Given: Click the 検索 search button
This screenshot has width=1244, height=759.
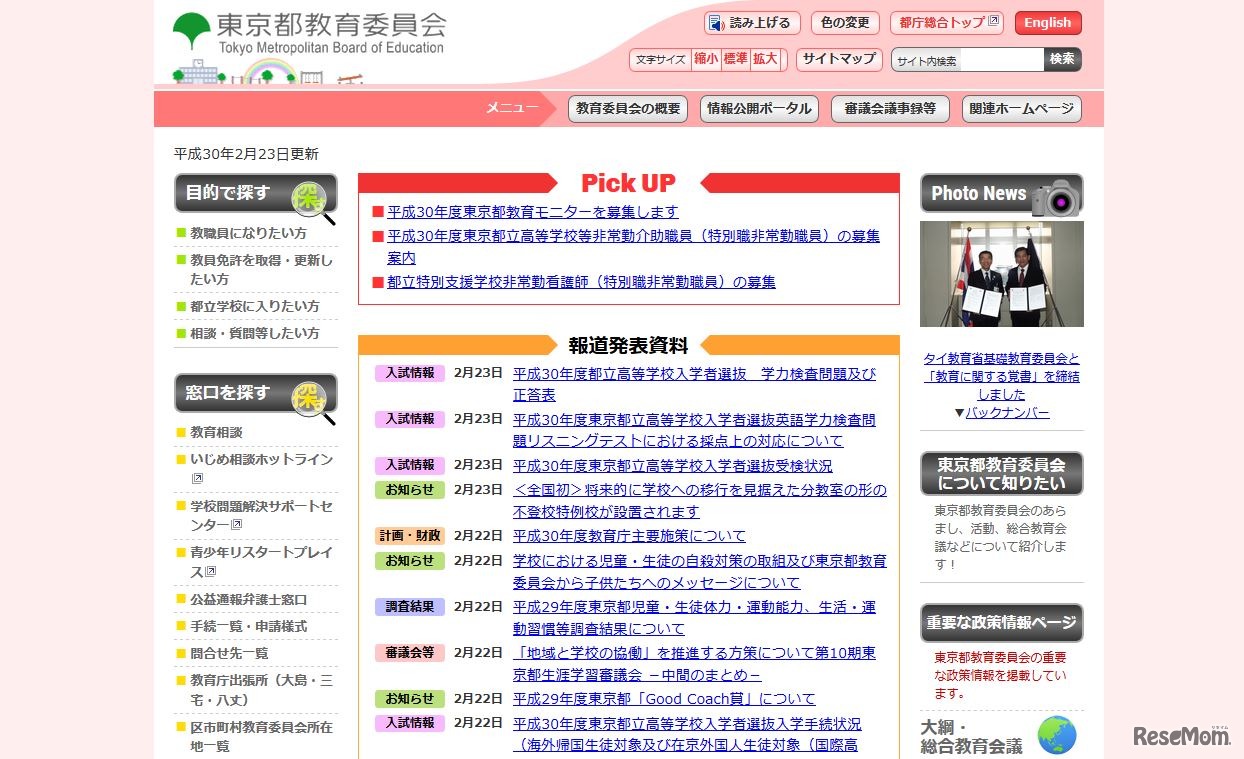Looking at the screenshot, I should [x=1062, y=59].
